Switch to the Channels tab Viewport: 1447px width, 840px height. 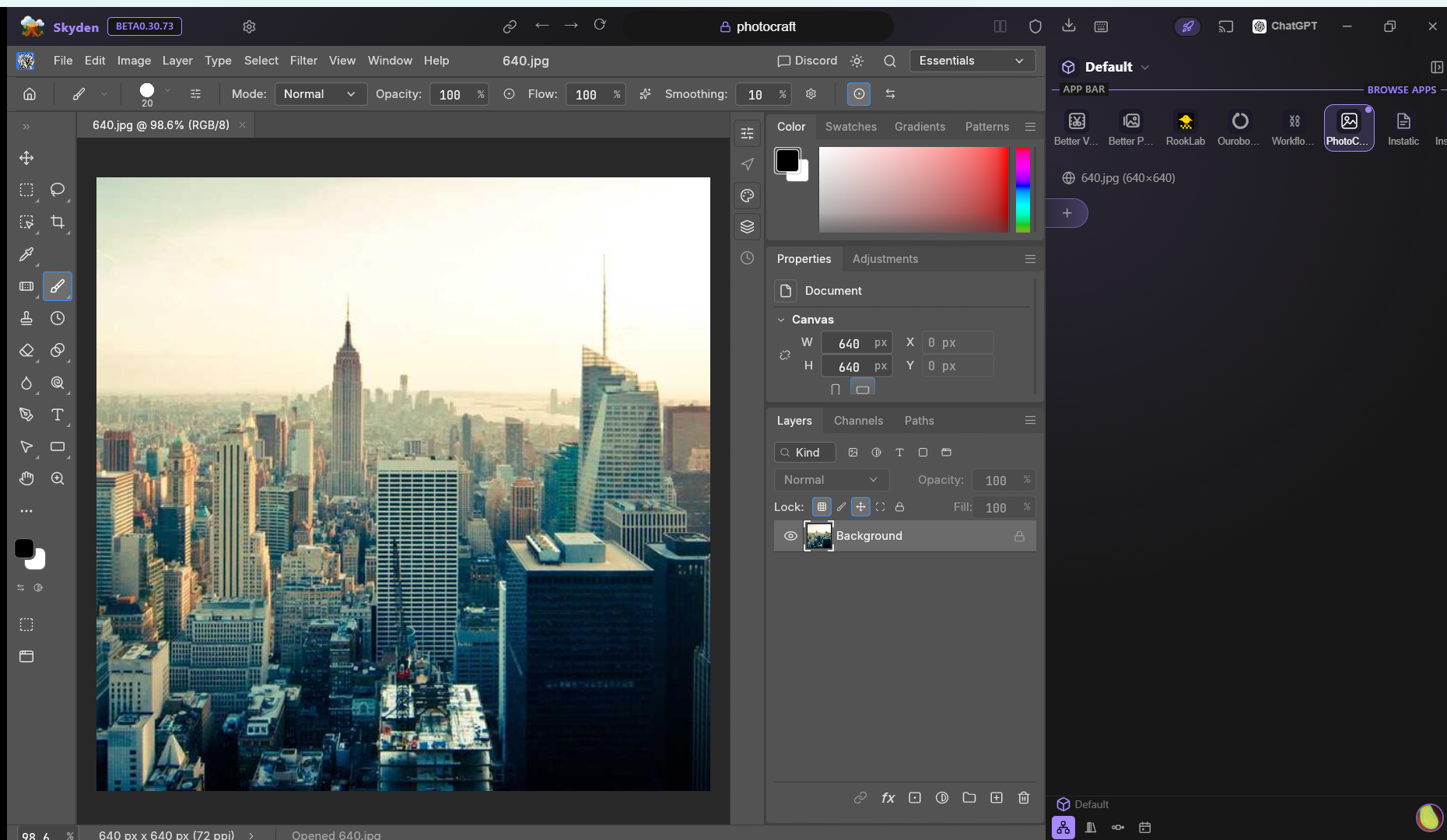(858, 421)
